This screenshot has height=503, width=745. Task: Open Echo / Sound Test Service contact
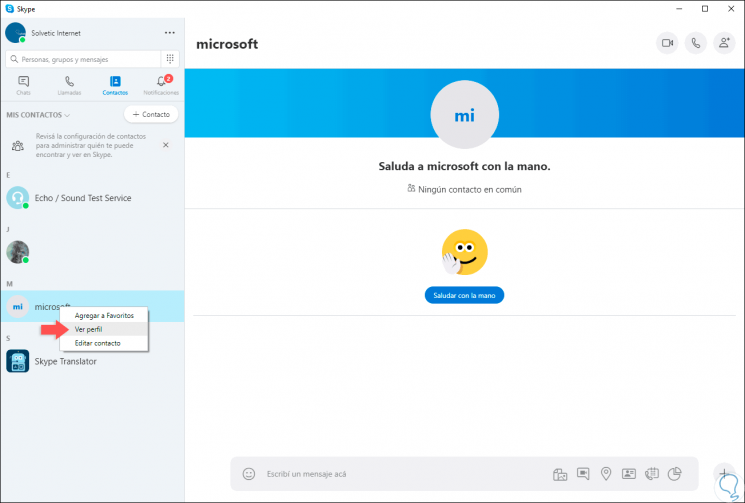point(92,198)
